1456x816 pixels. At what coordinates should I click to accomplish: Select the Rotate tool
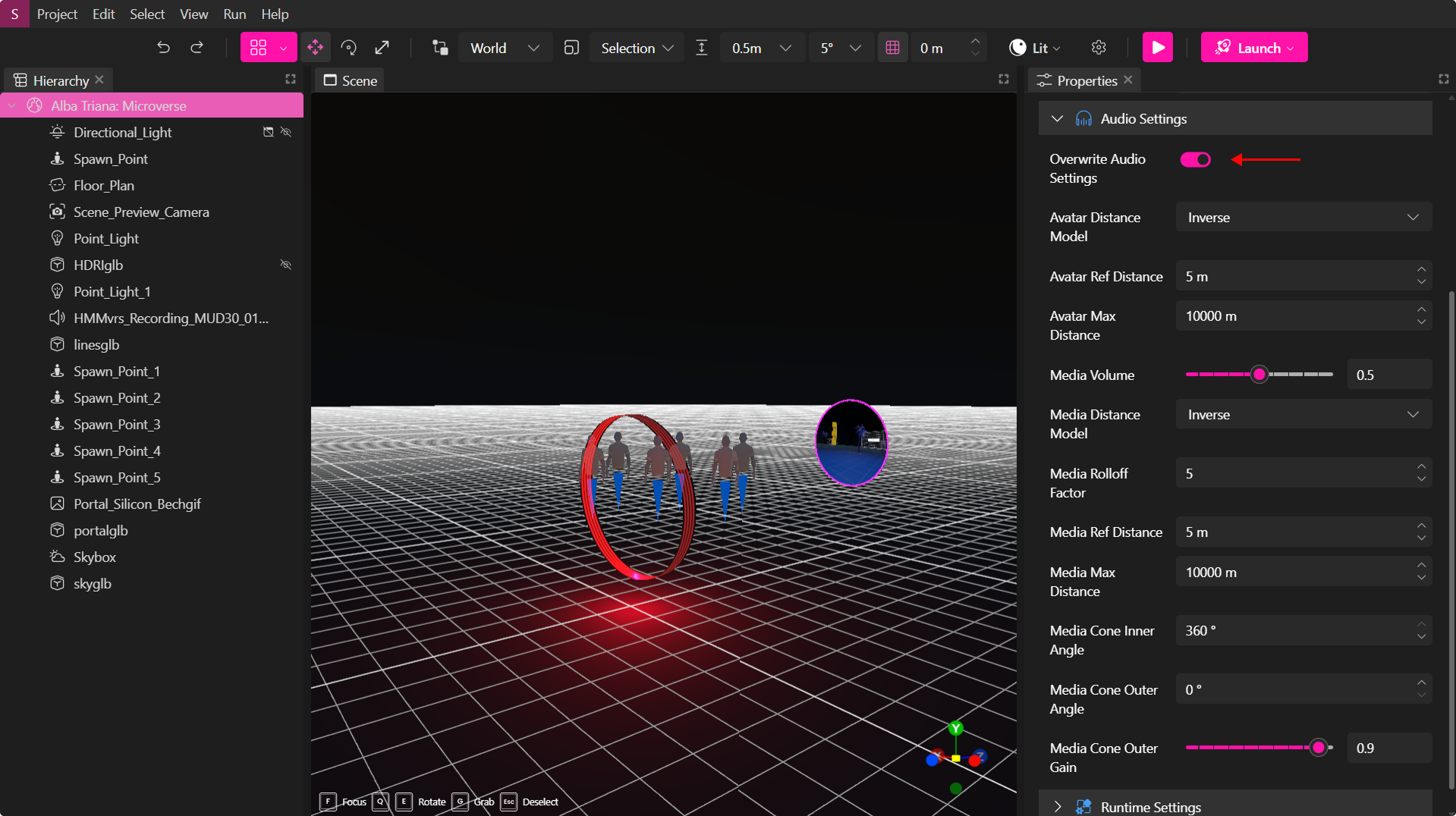point(348,47)
